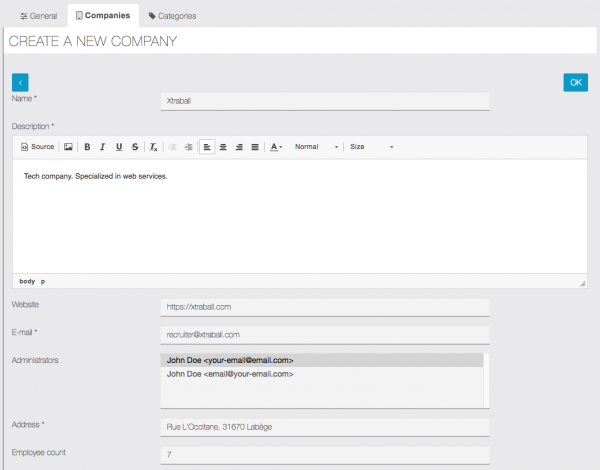
Task: Click the Website input field
Action: coord(324,308)
